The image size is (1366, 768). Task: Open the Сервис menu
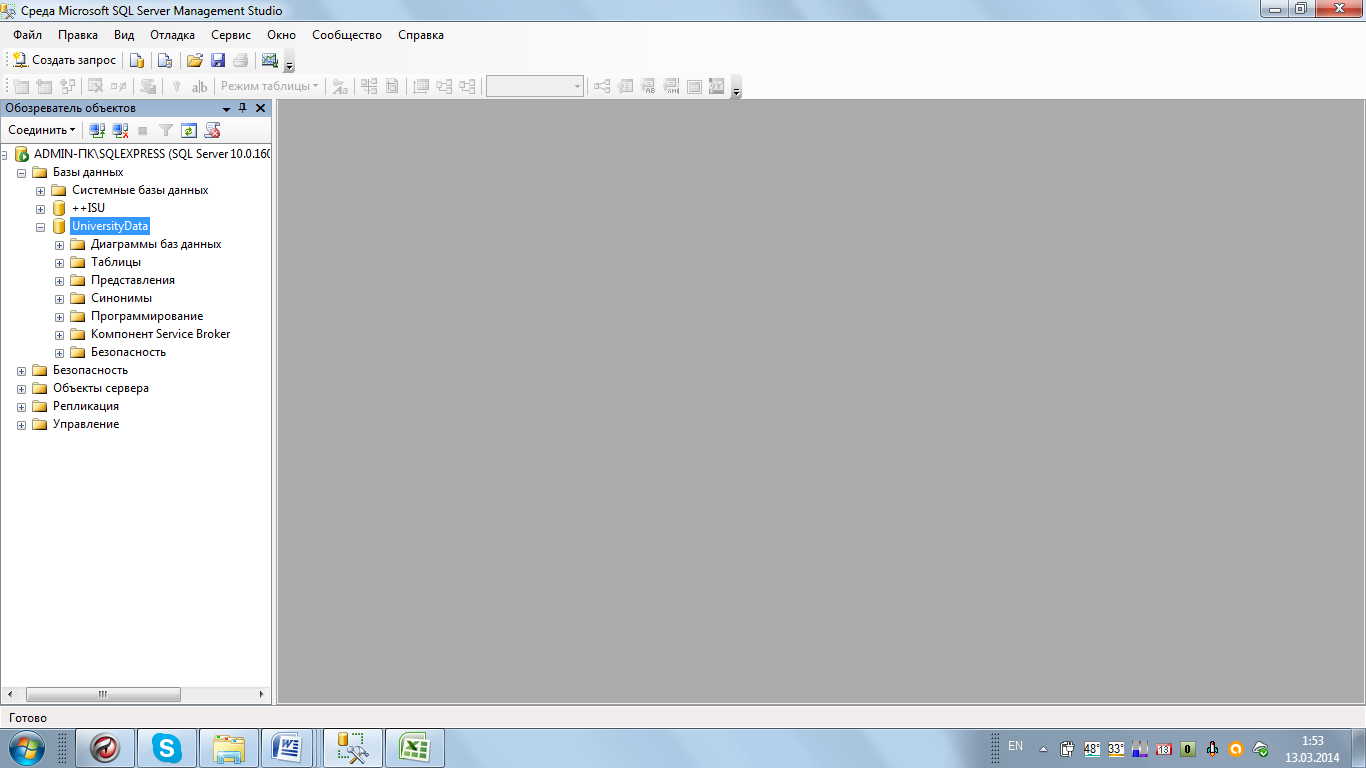click(x=231, y=35)
